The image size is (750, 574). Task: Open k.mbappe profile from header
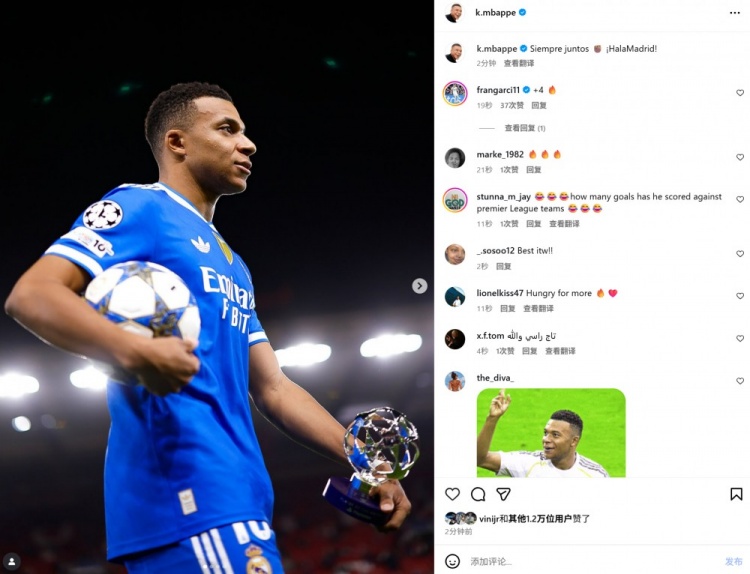pyautogui.click(x=496, y=13)
